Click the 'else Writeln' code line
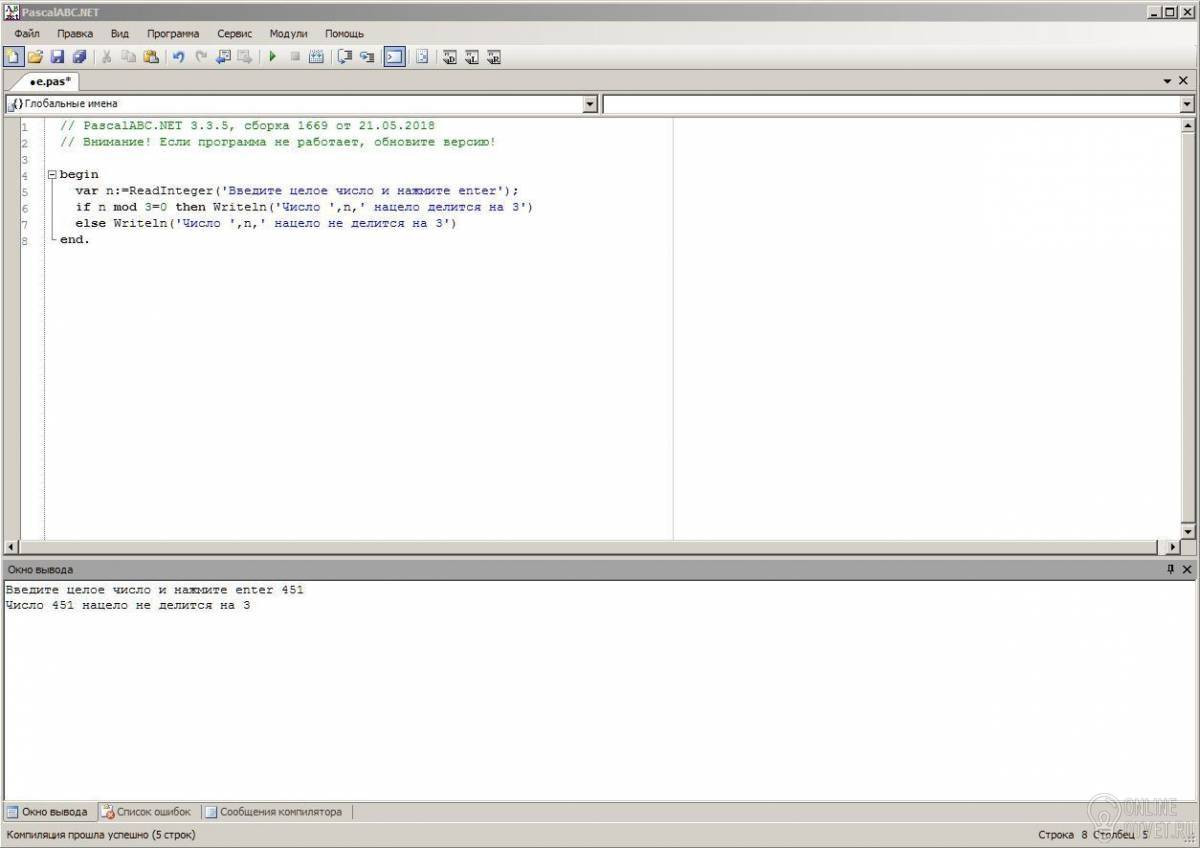 [266, 223]
